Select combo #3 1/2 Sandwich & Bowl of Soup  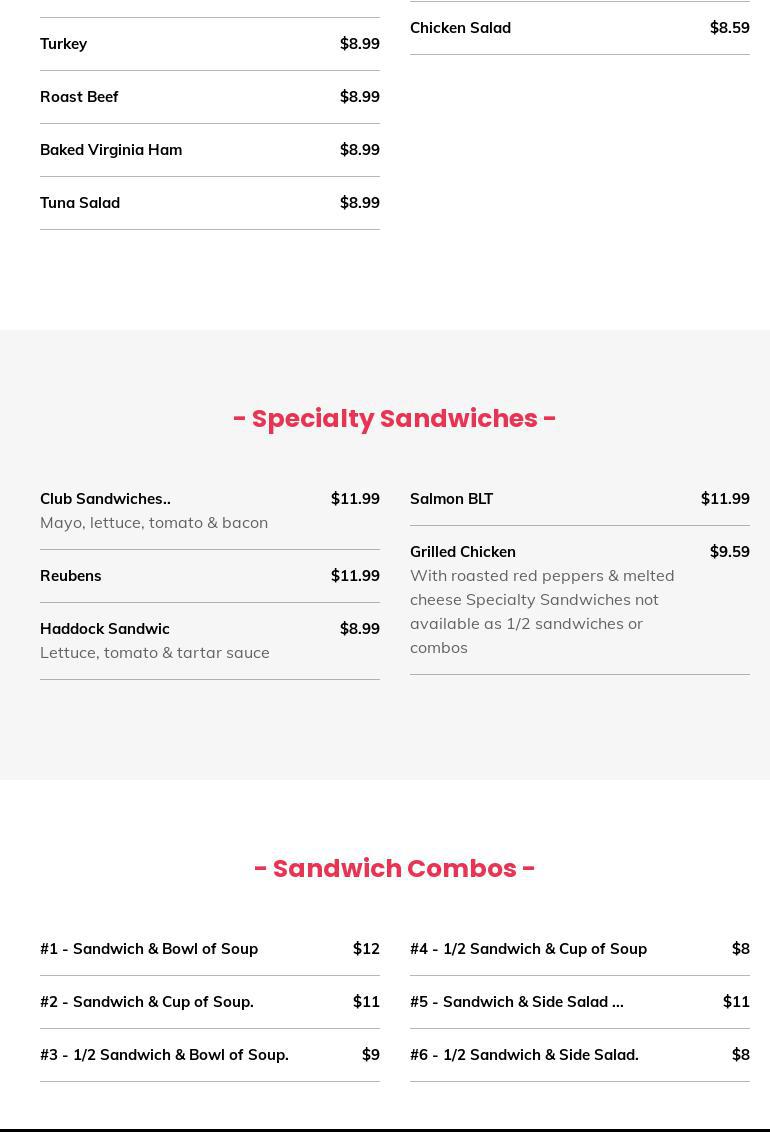click(164, 1055)
